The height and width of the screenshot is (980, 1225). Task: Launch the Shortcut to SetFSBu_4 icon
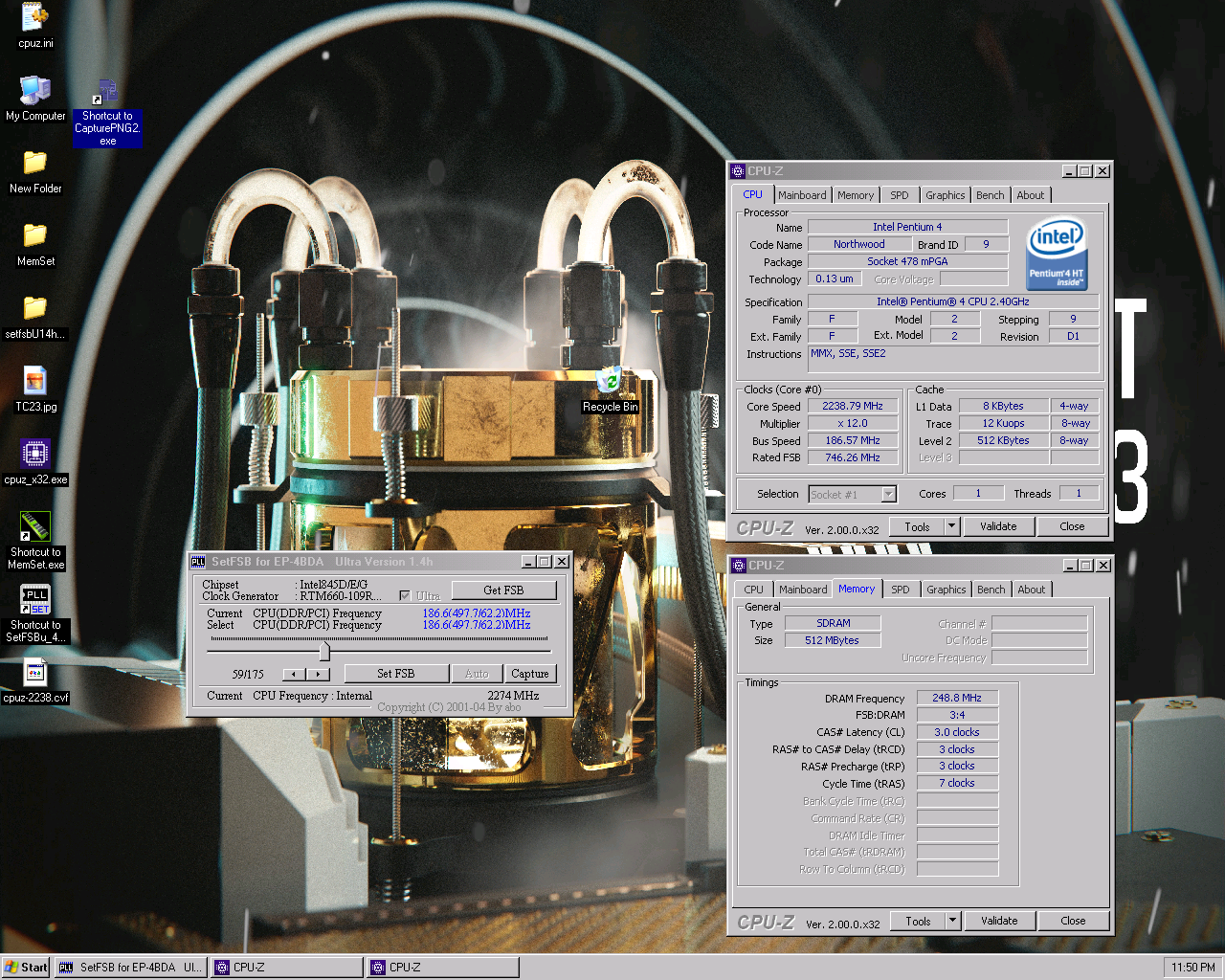click(x=35, y=600)
